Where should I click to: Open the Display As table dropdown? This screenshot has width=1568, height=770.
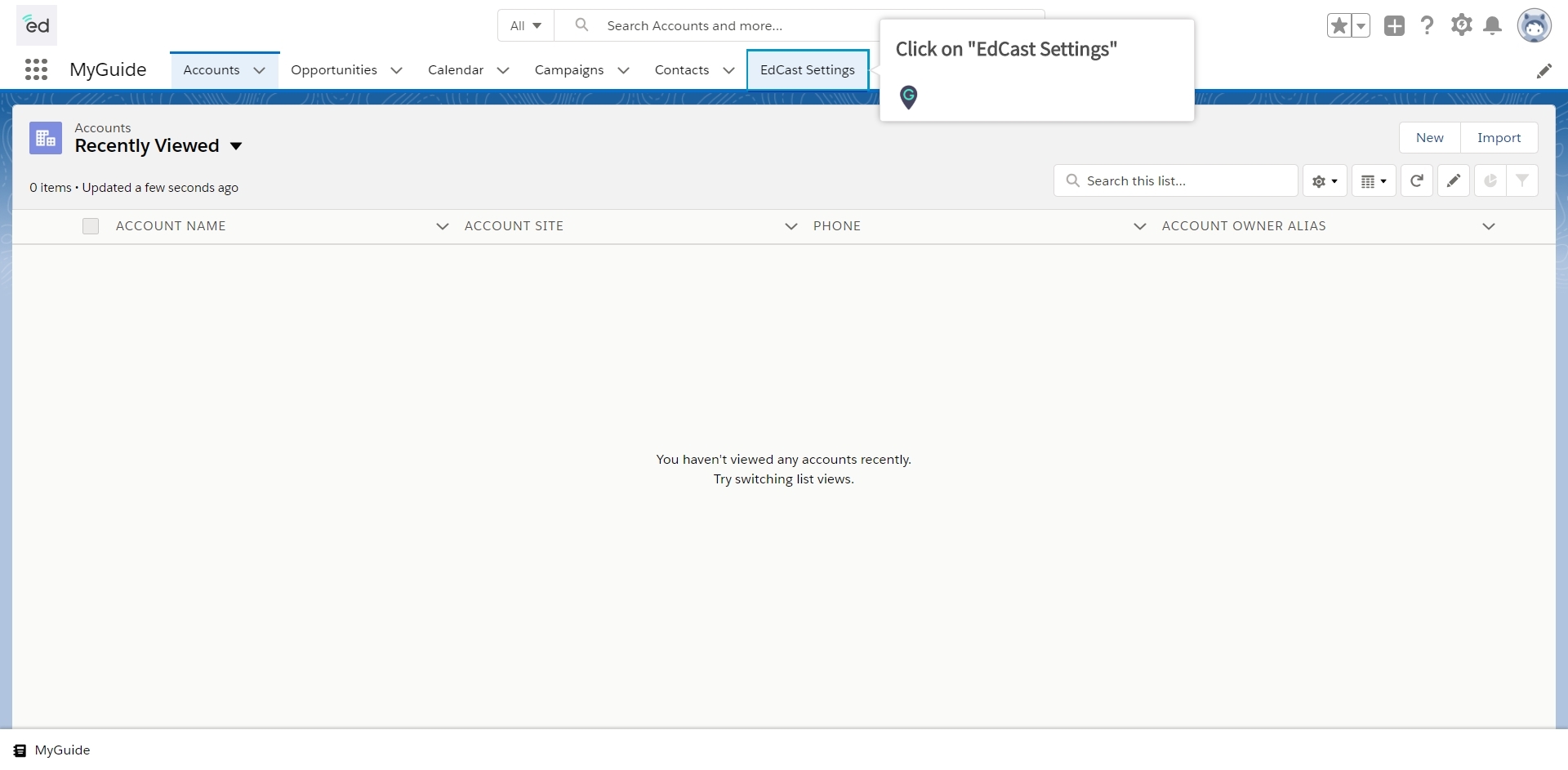click(x=1374, y=180)
